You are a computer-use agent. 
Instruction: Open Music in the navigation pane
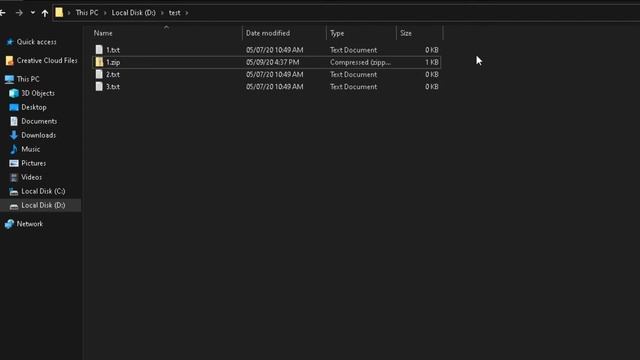[x=31, y=149]
